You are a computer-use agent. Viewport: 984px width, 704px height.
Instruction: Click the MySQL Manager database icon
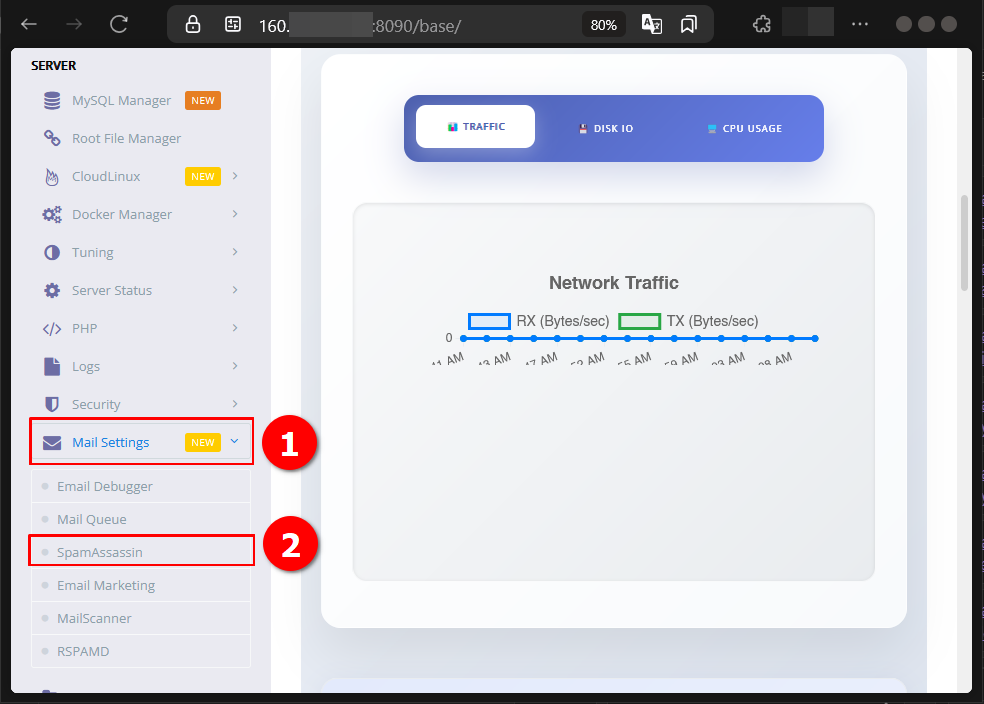(52, 100)
